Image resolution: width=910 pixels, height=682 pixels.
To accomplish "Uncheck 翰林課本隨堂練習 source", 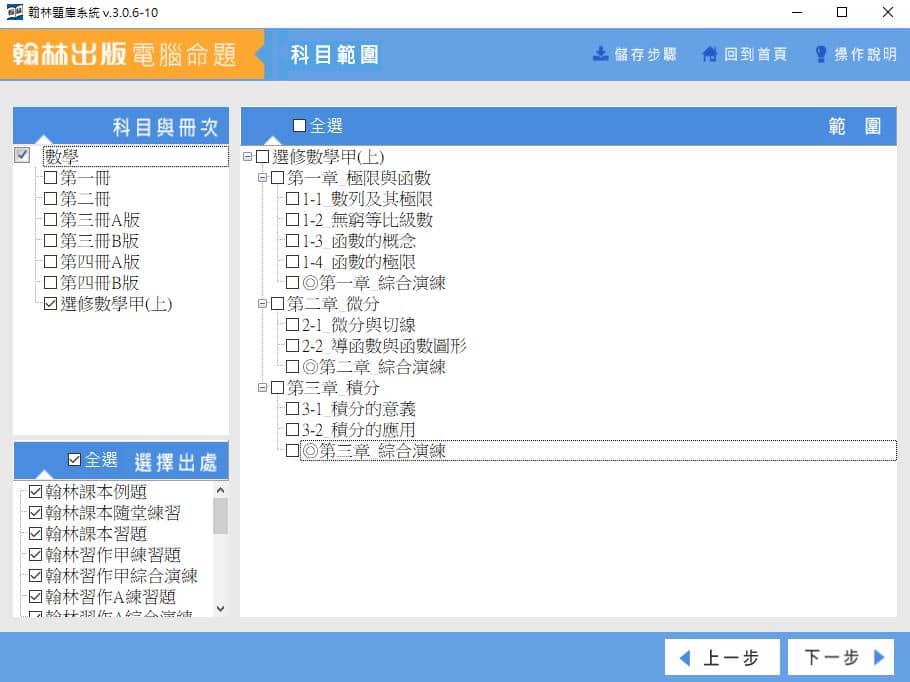I will tap(35, 513).
